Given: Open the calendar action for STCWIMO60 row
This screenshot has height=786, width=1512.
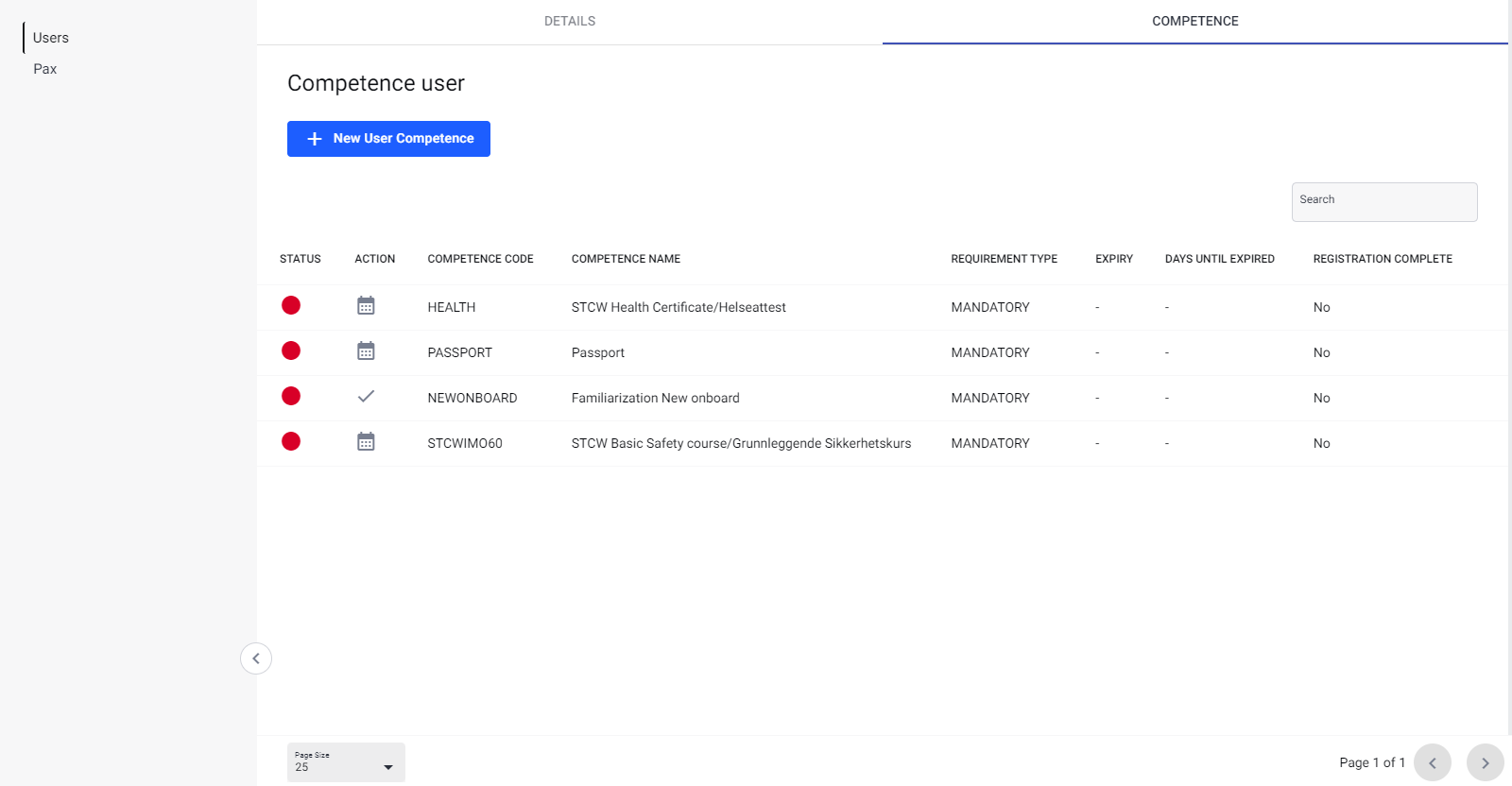Looking at the screenshot, I should coord(366,441).
